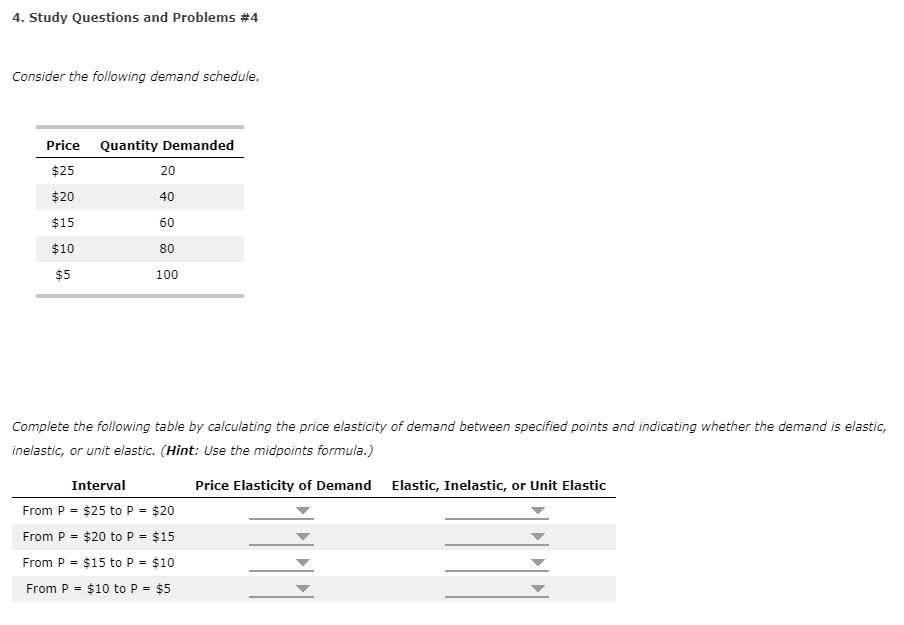The width and height of the screenshot is (904, 625).
Task: Select the $5 price cell
Action: pos(62,274)
